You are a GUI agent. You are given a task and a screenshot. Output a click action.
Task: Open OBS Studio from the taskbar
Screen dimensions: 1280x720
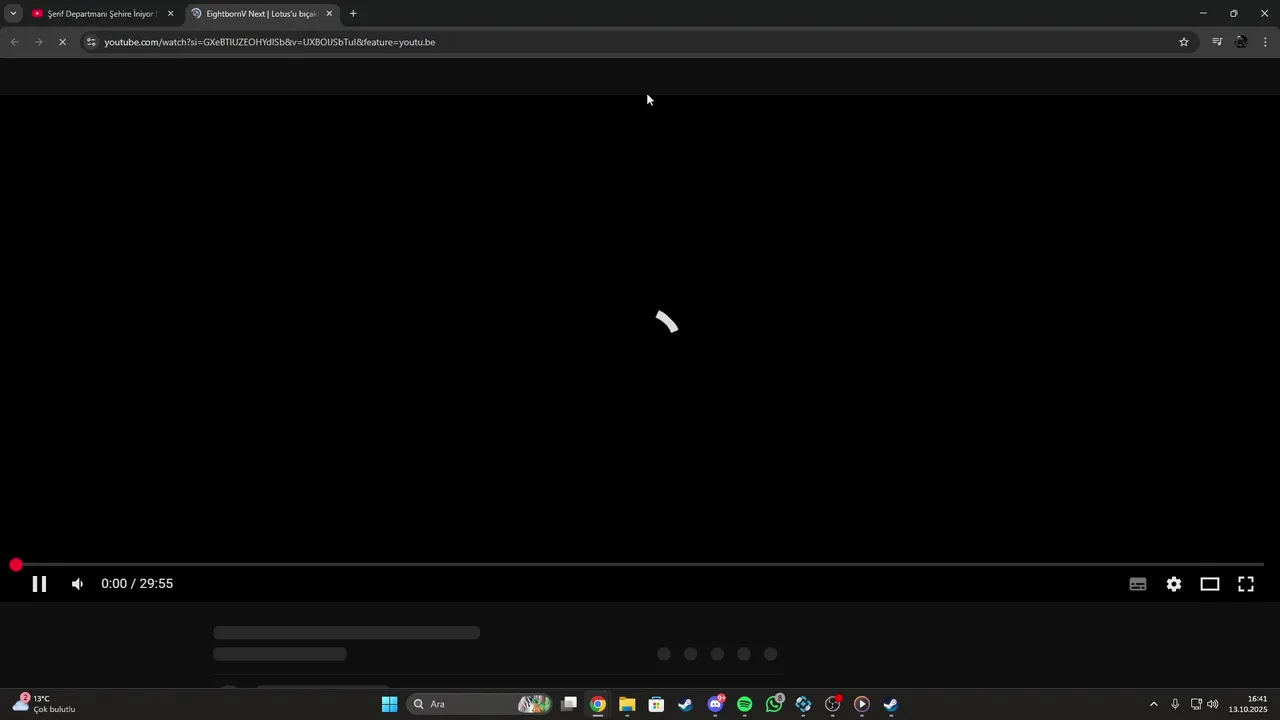[x=832, y=704]
